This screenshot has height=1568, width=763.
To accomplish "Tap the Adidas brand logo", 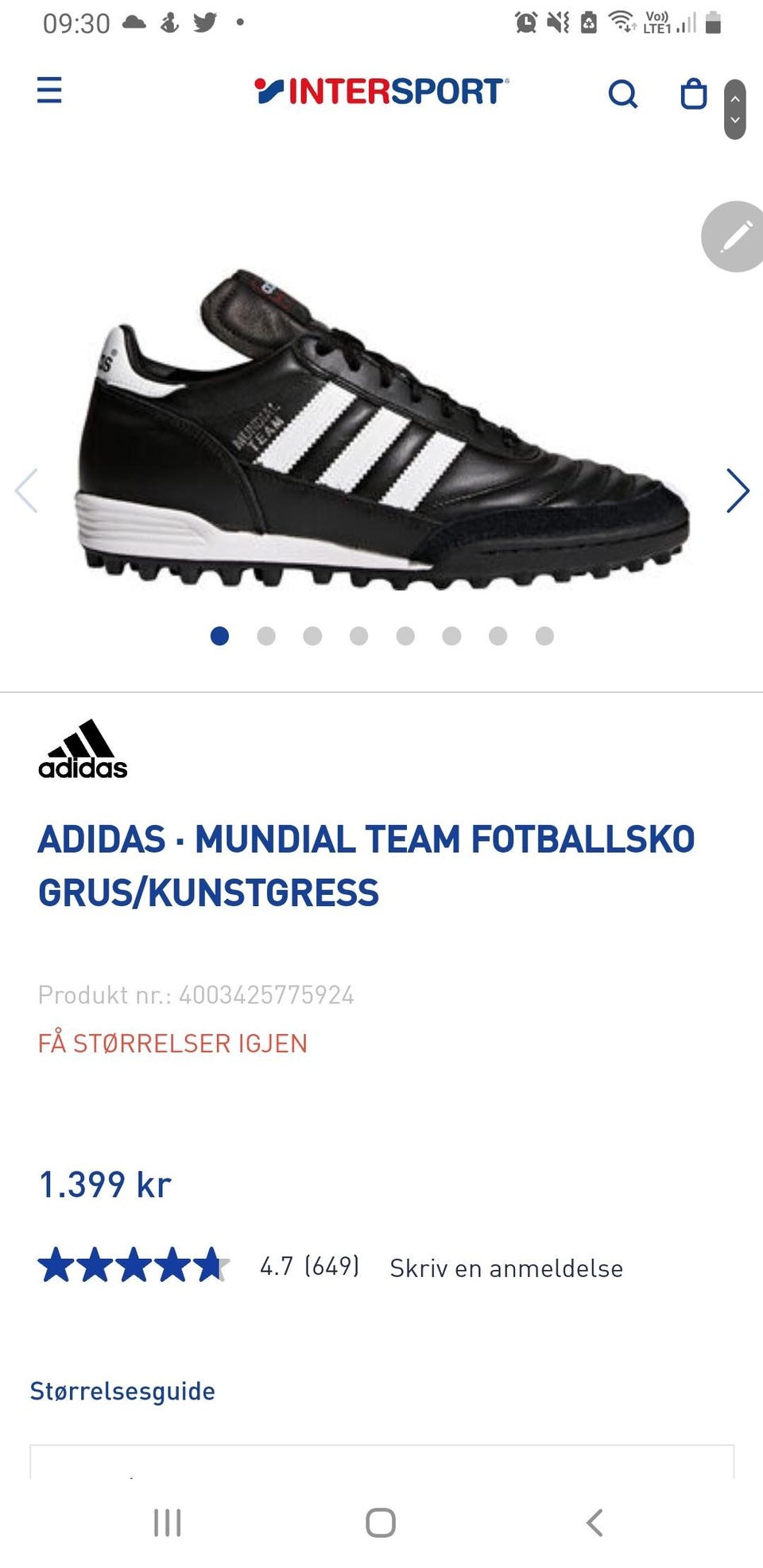I will click(83, 749).
